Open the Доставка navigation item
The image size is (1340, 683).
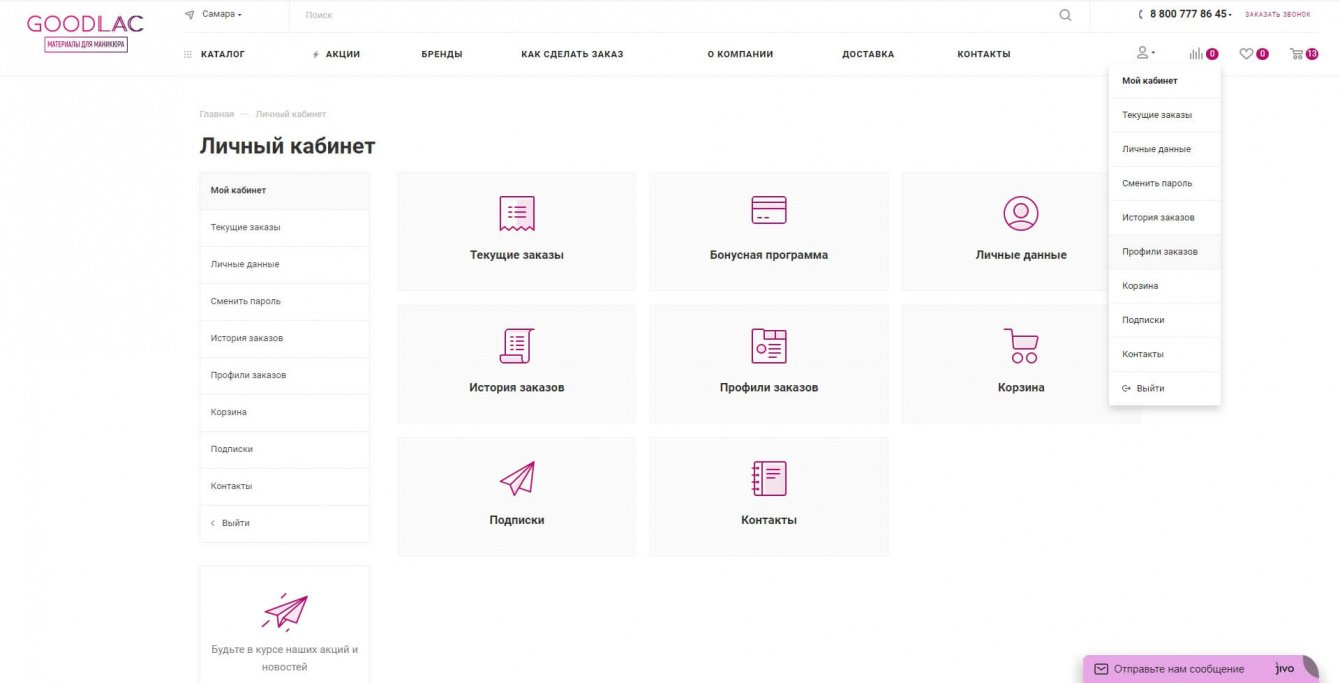point(868,54)
